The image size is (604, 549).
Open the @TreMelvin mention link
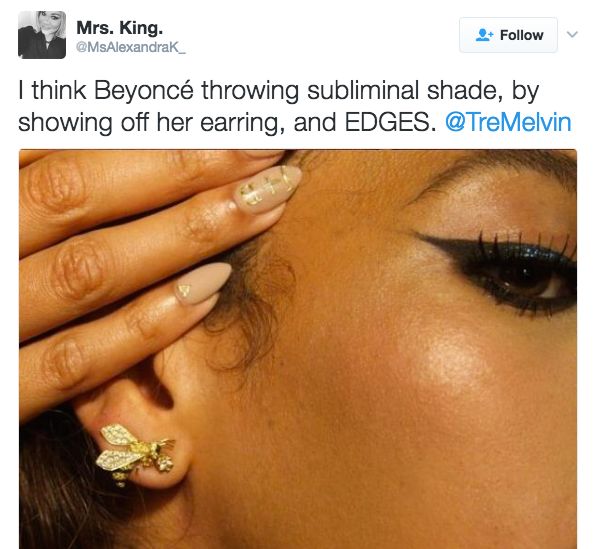(508, 123)
